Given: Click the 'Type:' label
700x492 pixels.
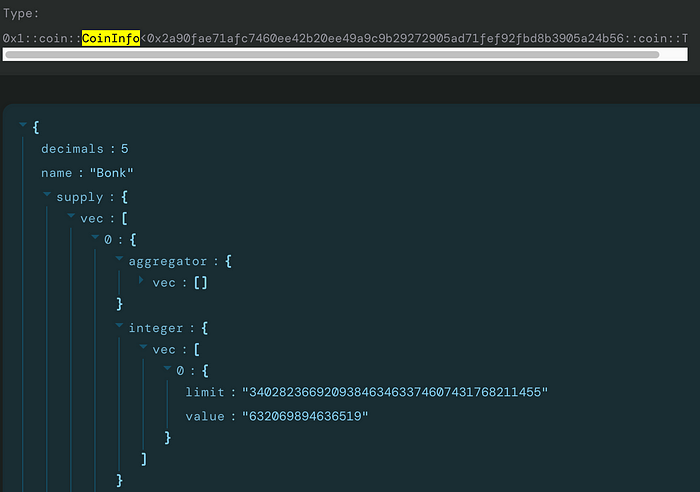Looking at the screenshot, I should (x=21, y=14).
